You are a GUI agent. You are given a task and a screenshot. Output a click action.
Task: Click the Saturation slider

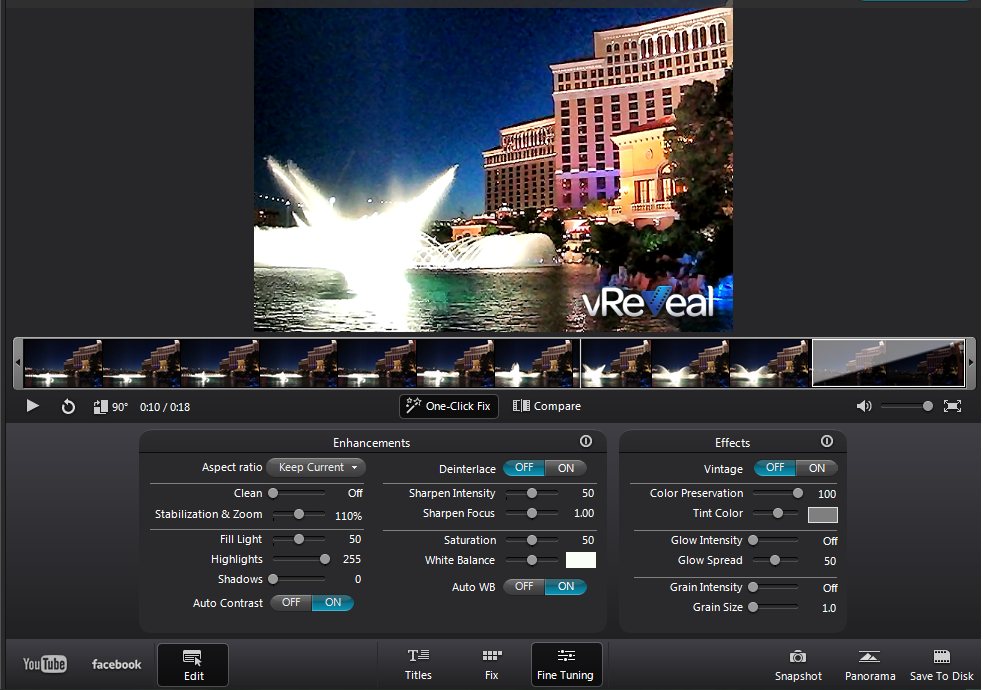tap(532, 540)
